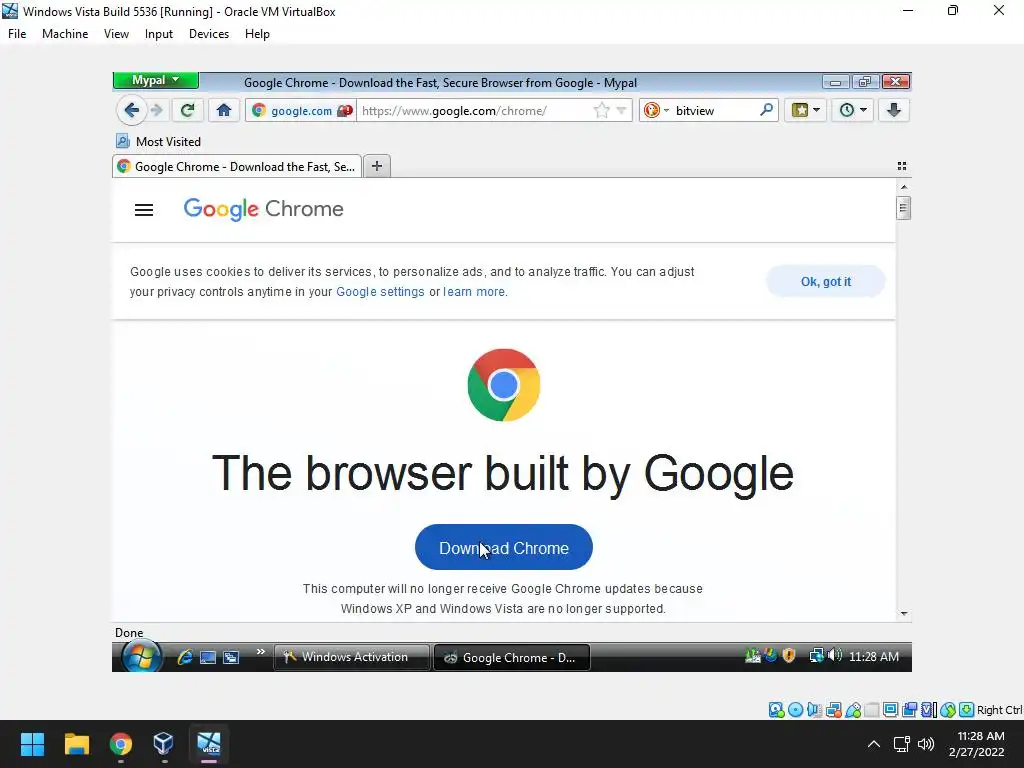Screen dimensions: 1024x768
Task: Open a new tab with the plus button
Action: tap(377, 166)
